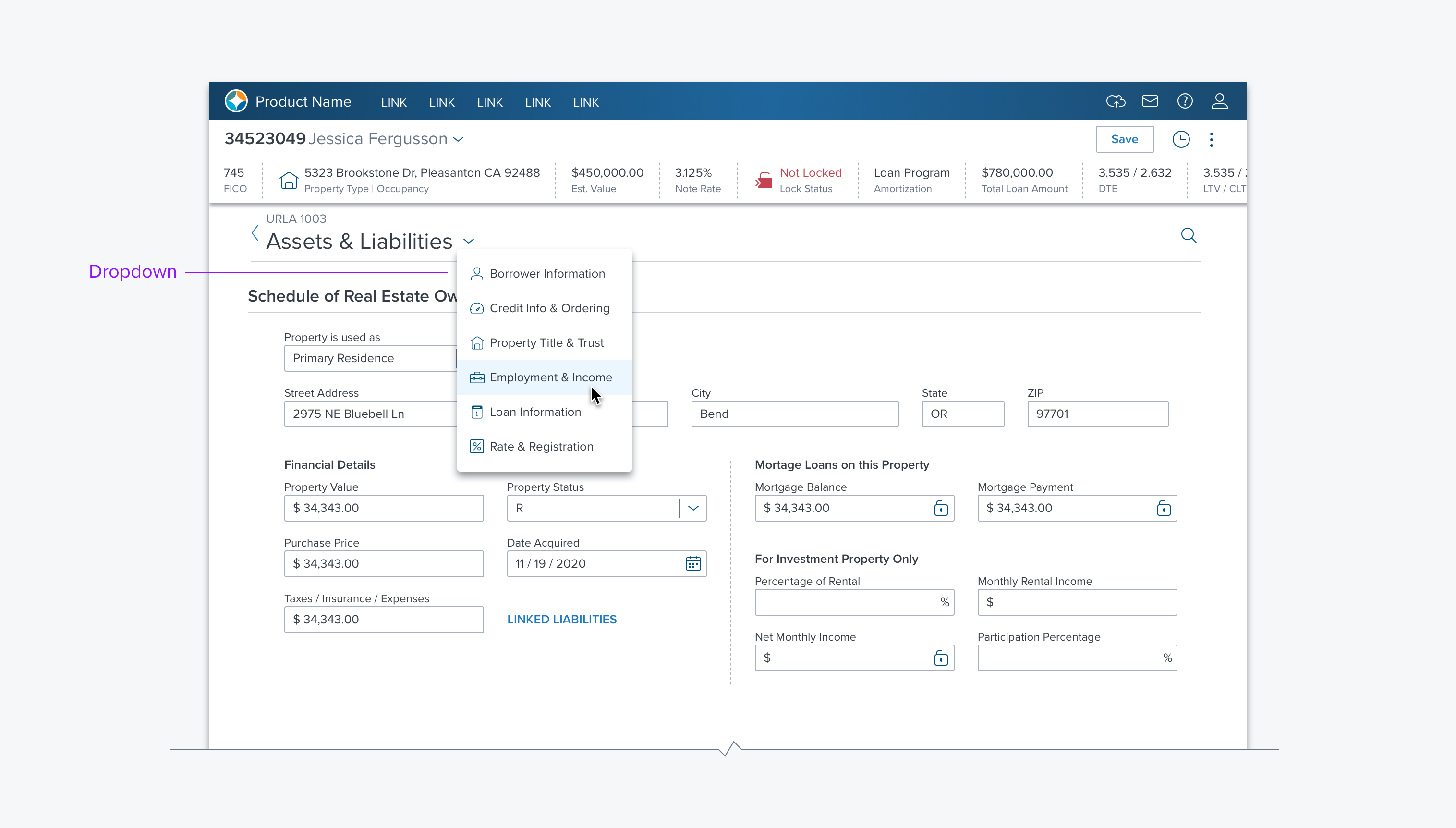Open the Property Status dropdown arrow
Screen dimensions: 1456x828
click(693, 508)
